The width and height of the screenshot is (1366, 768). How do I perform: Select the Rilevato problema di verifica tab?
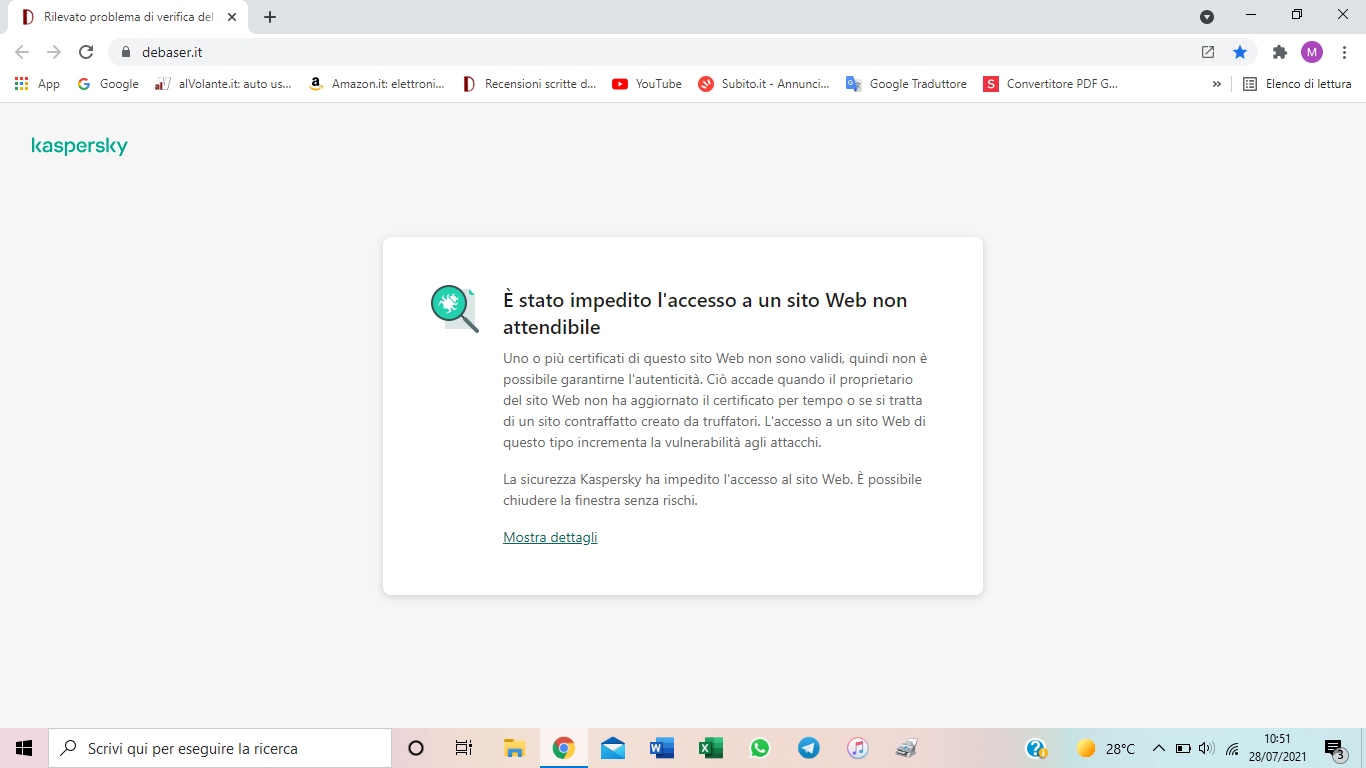[x=128, y=17]
